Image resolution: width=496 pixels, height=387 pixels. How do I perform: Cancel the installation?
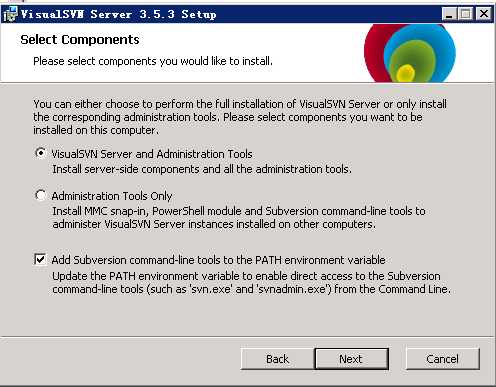click(443, 359)
